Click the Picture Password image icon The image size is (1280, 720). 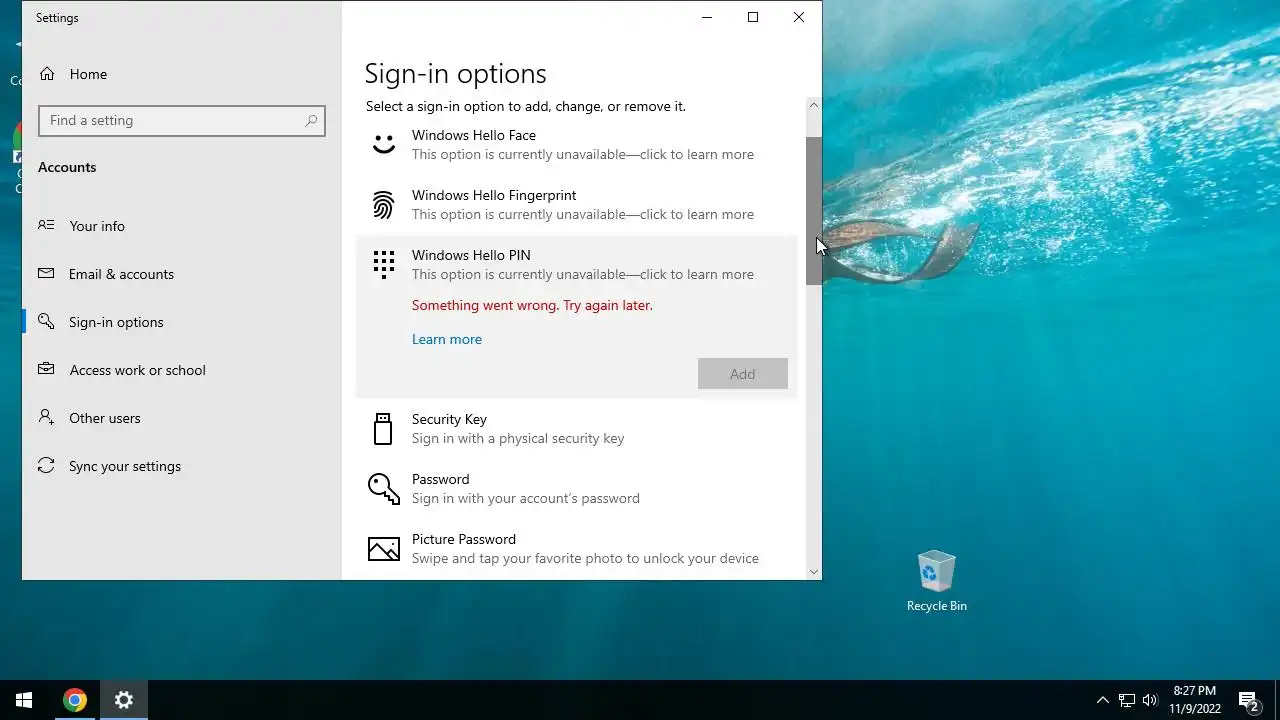click(384, 549)
